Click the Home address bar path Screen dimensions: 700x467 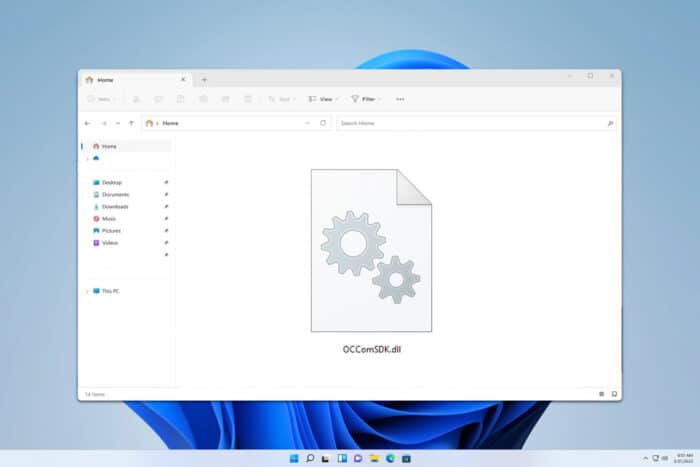[170, 123]
